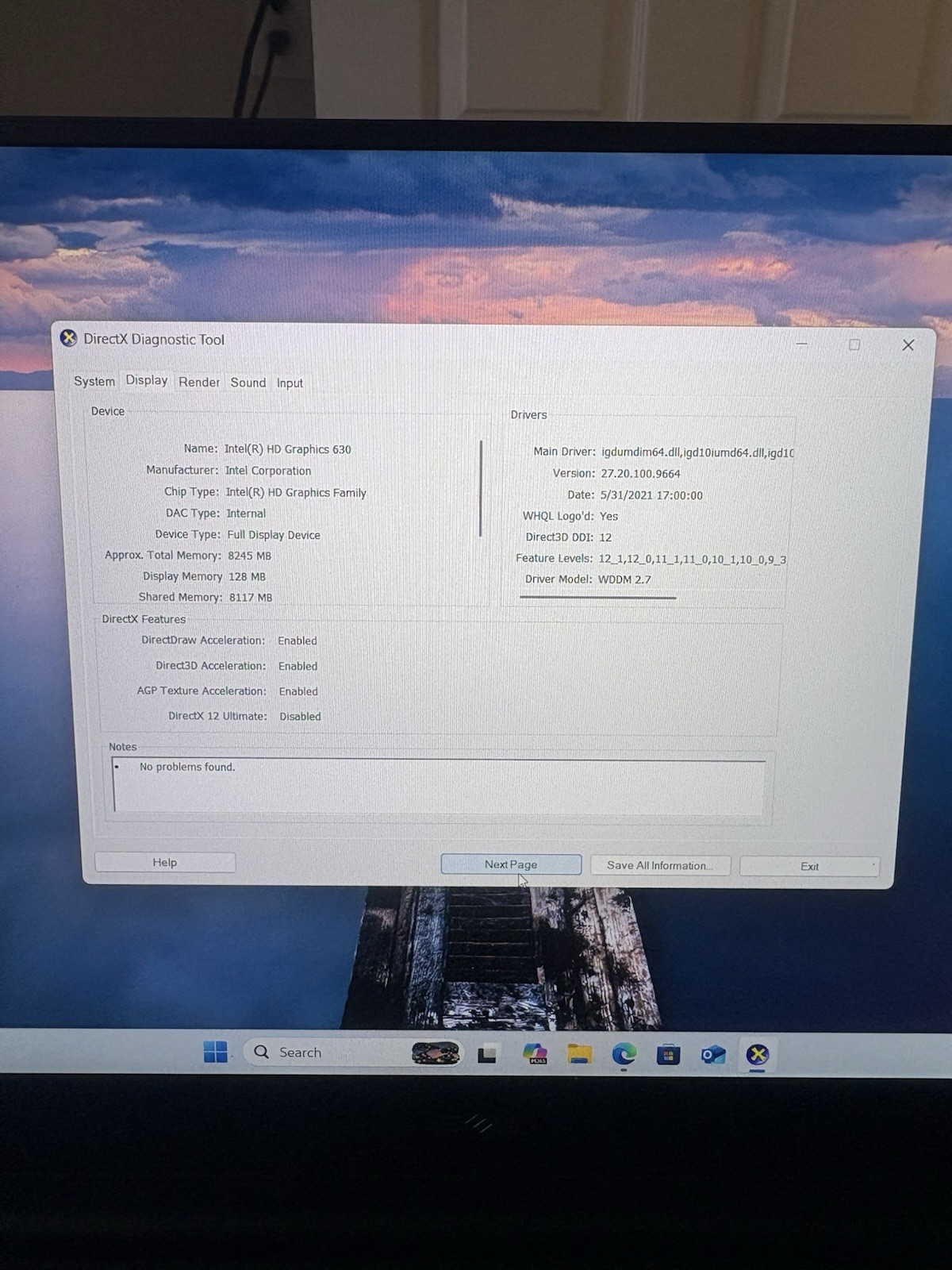Open the Windows Start menu
Image resolution: width=952 pixels, height=1270 pixels.
point(215,1052)
